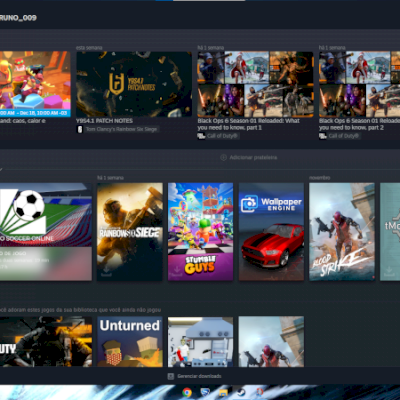The height and width of the screenshot is (400, 400).
Task: Open Call of Duty tag under part 2 article
Action: click(x=344, y=136)
